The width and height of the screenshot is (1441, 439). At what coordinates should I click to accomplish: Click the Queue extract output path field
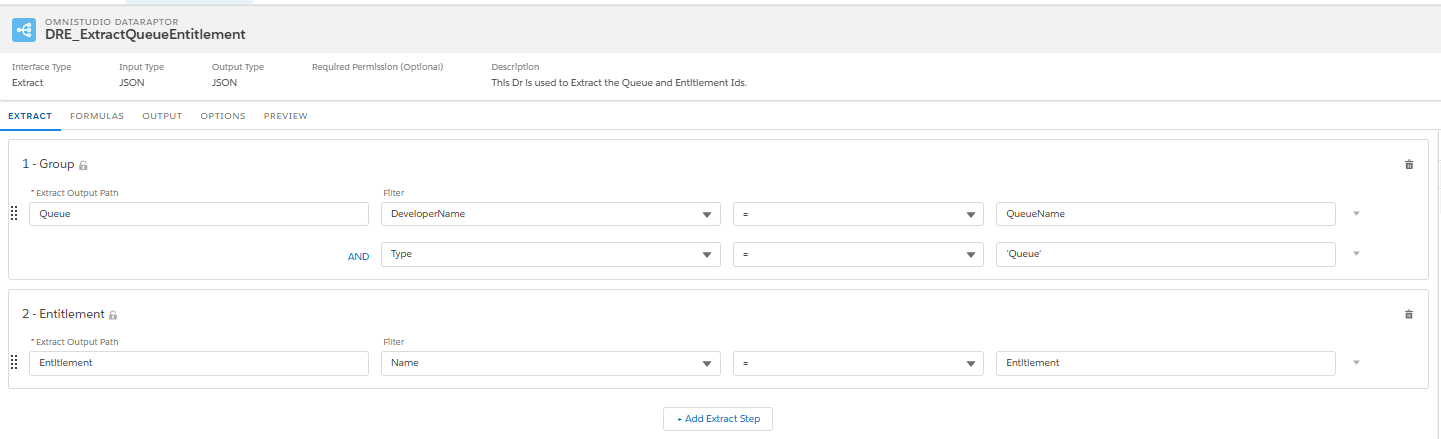[199, 214]
